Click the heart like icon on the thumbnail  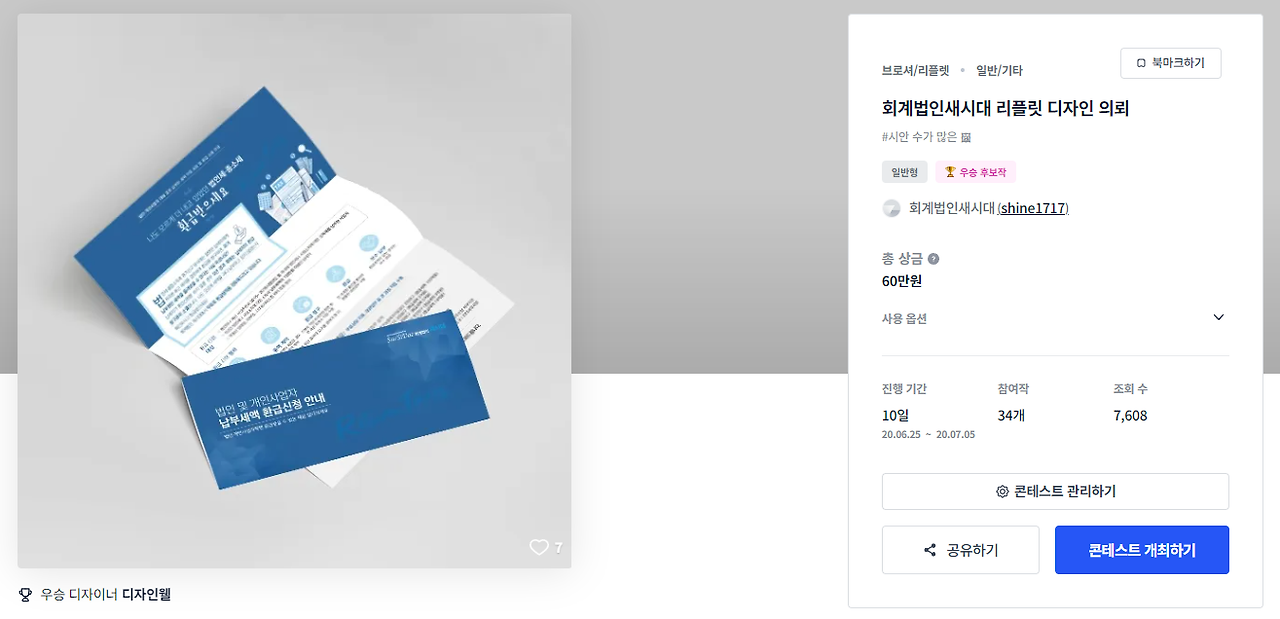click(539, 547)
